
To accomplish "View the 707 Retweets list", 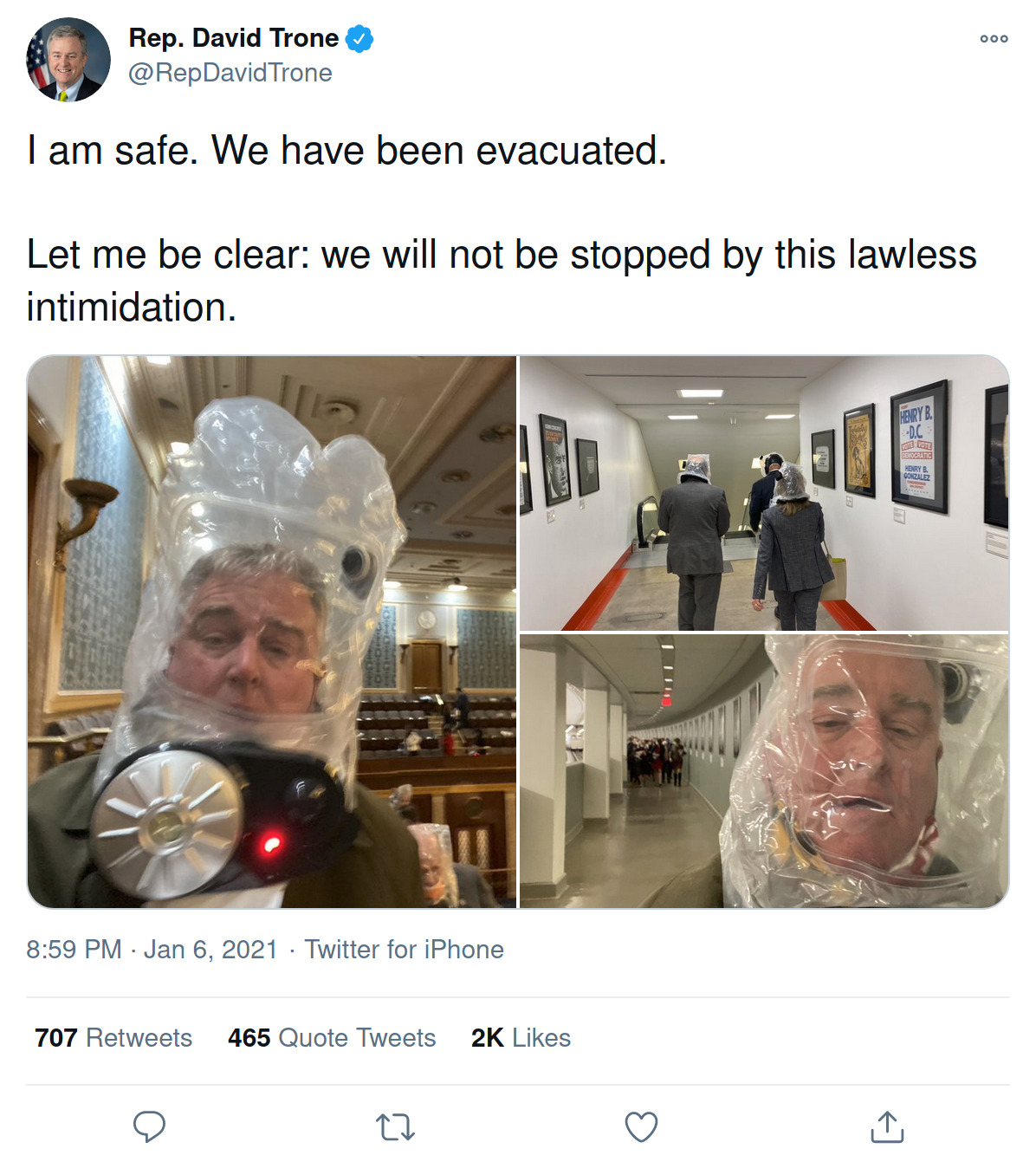I will [113, 1038].
